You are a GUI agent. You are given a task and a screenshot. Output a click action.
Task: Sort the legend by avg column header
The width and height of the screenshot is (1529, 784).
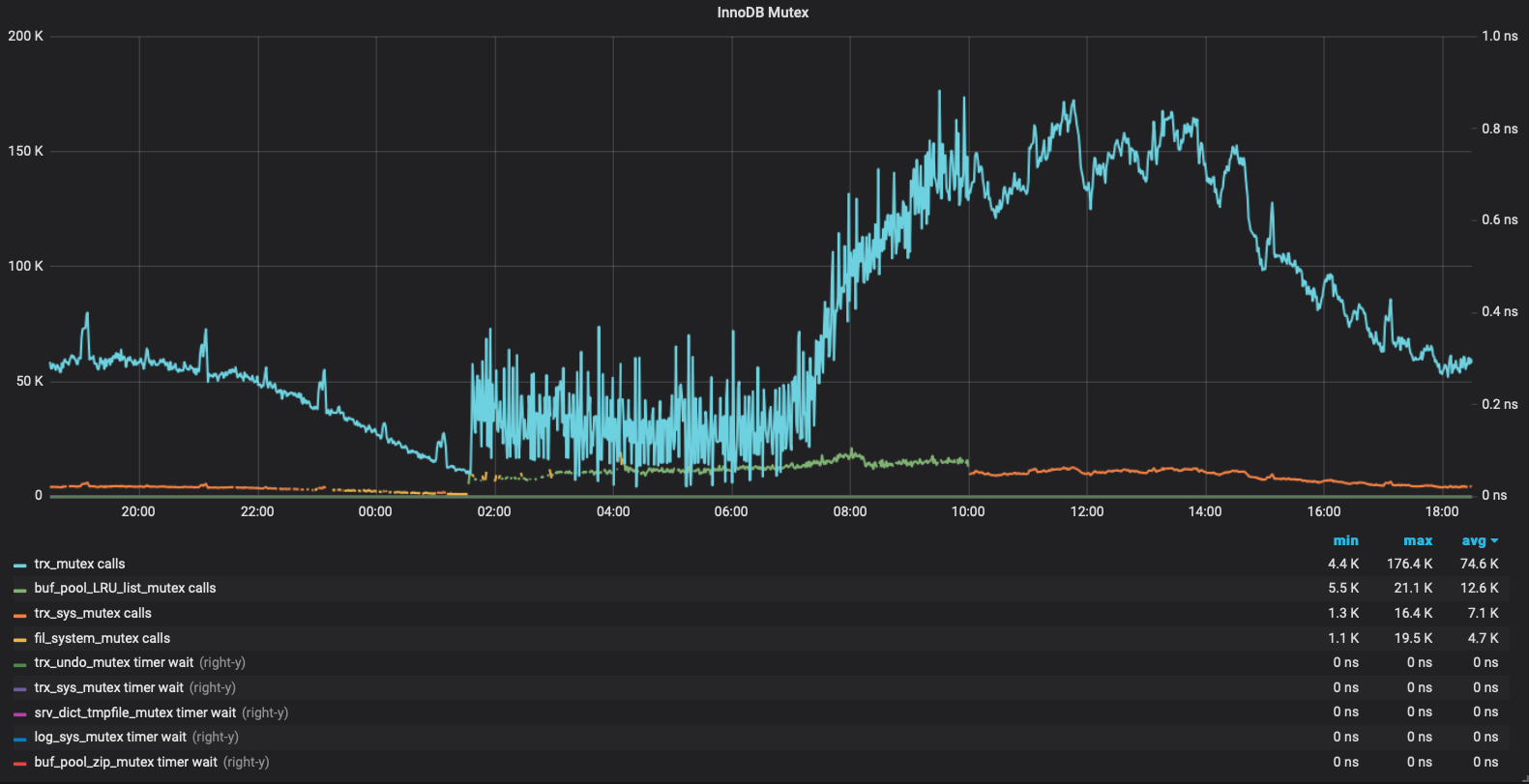point(1474,540)
